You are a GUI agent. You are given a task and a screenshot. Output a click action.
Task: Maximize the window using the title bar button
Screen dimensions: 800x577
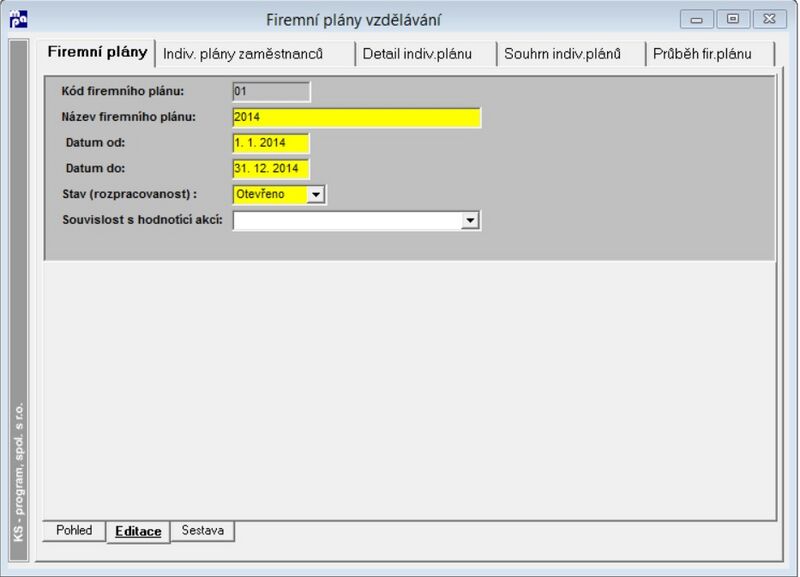coord(733,19)
